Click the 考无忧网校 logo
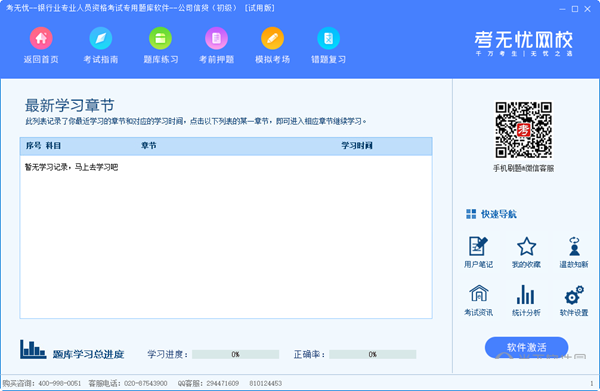The height and width of the screenshot is (391, 600). click(x=524, y=43)
